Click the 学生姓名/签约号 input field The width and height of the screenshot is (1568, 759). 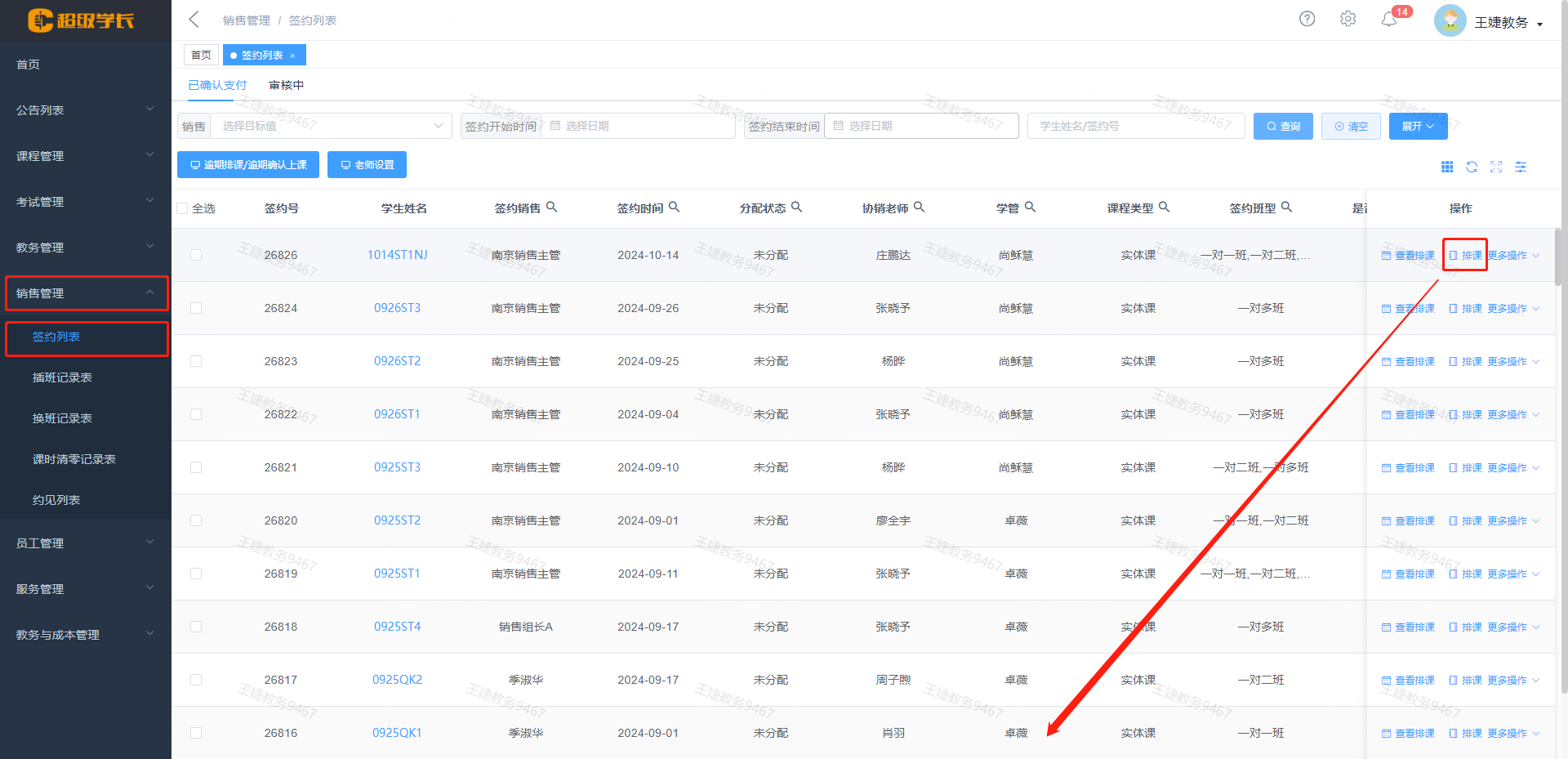pos(1135,126)
